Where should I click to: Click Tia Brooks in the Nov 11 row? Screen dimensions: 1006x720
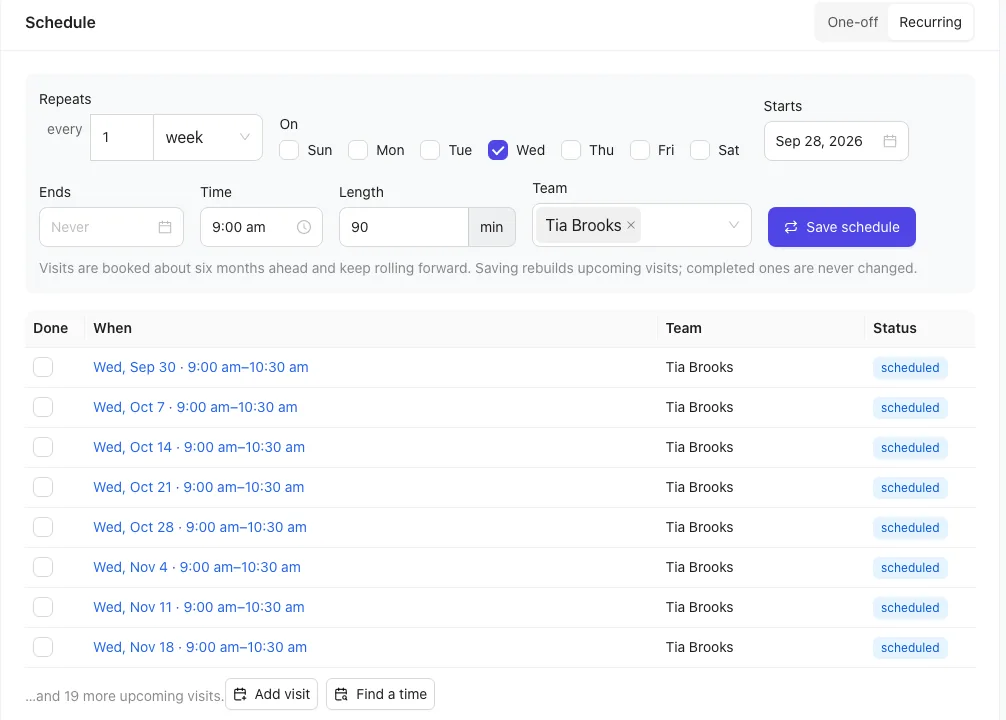pos(699,607)
